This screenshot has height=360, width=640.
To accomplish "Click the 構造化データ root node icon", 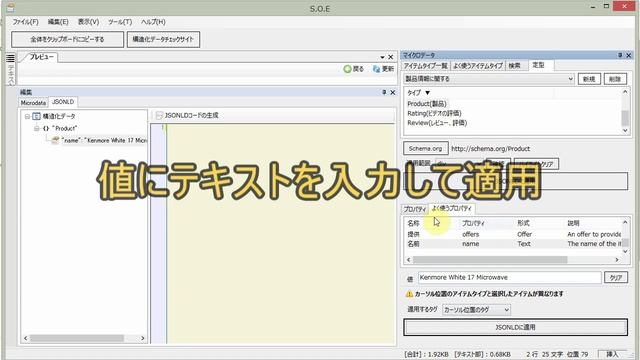I will [36, 116].
